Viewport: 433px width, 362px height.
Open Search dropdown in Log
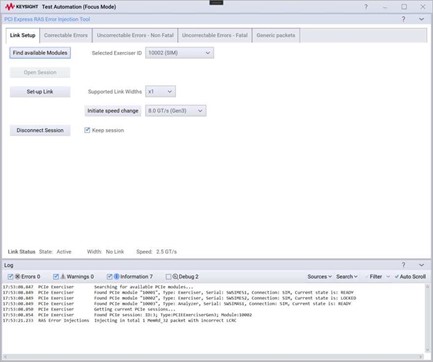point(347,277)
